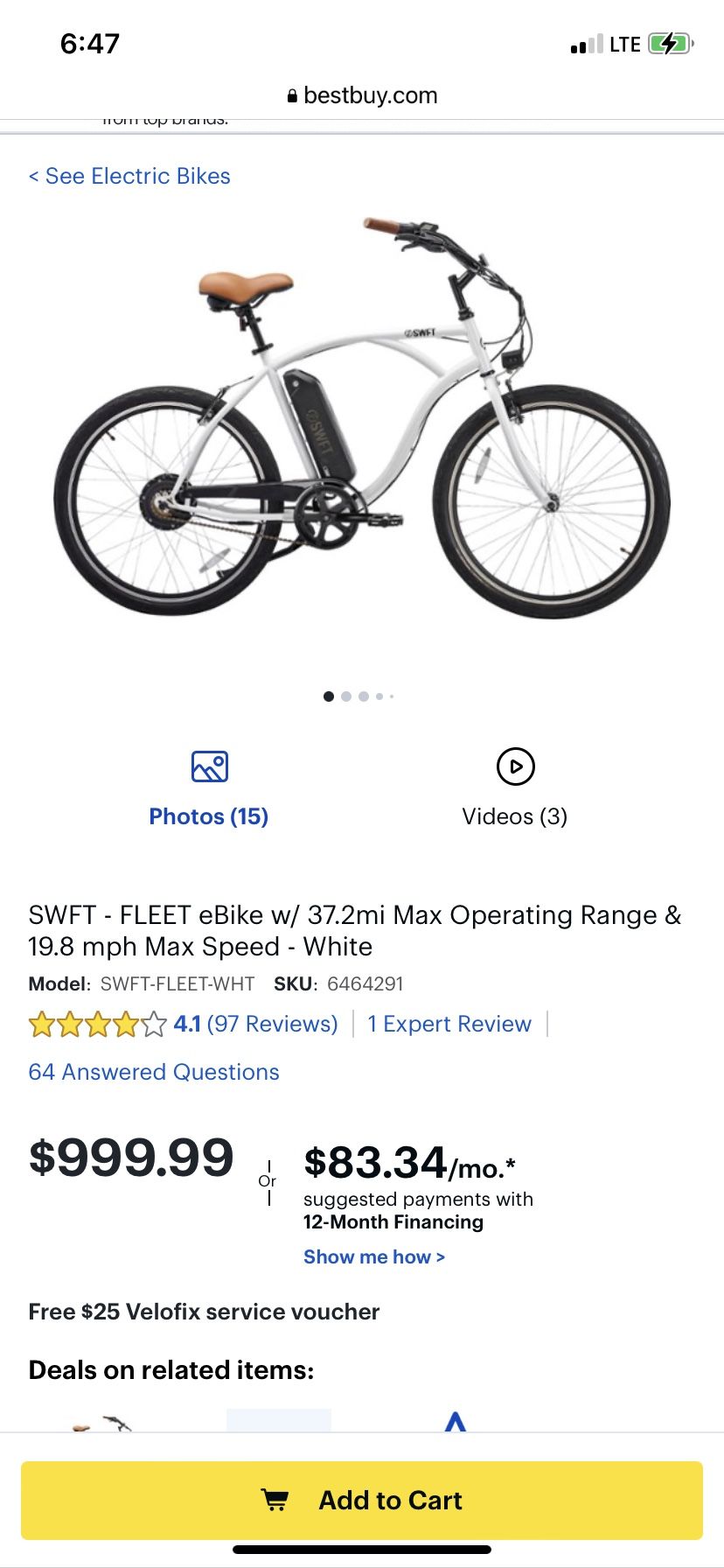Select the third image carousel dot

click(x=364, y=696)
